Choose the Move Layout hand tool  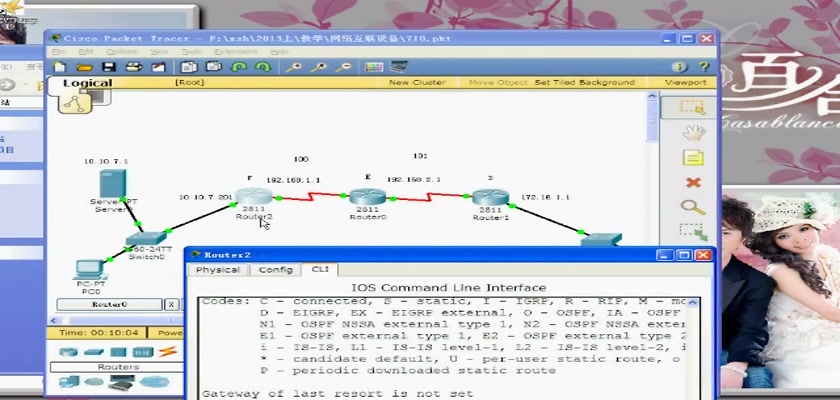pyautogui.click(x=693, y=132)
